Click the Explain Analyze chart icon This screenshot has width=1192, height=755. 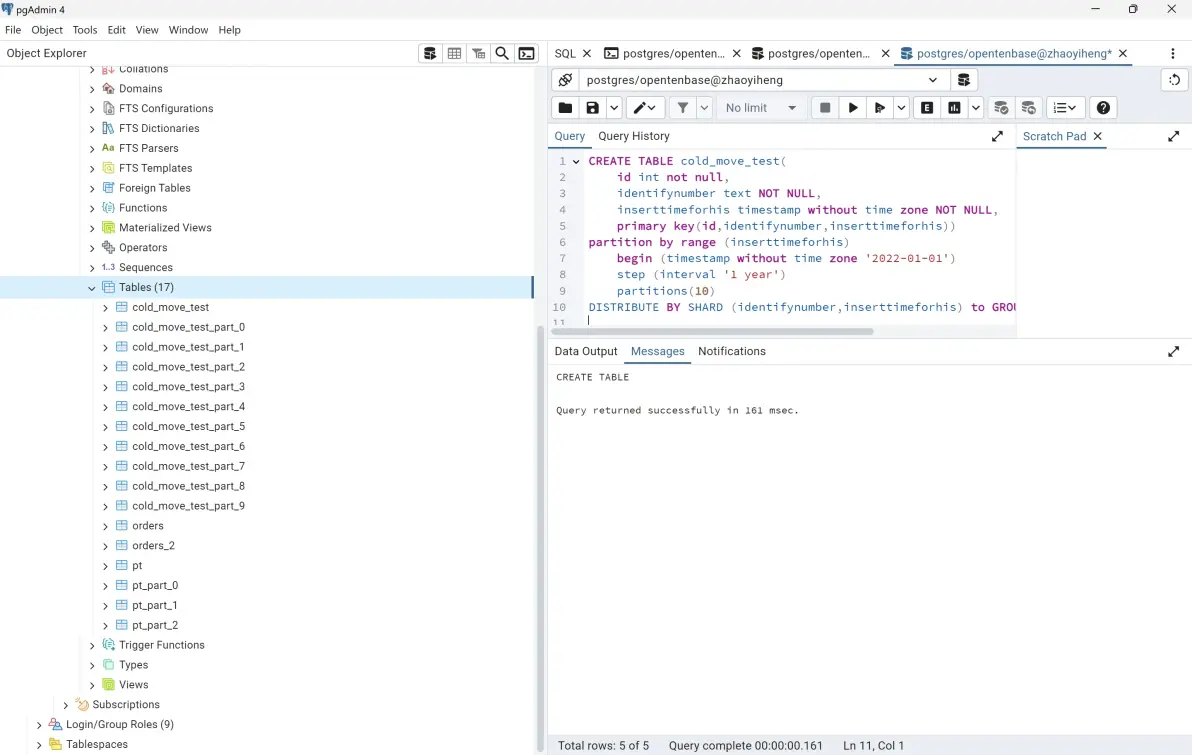coord(954,108)
